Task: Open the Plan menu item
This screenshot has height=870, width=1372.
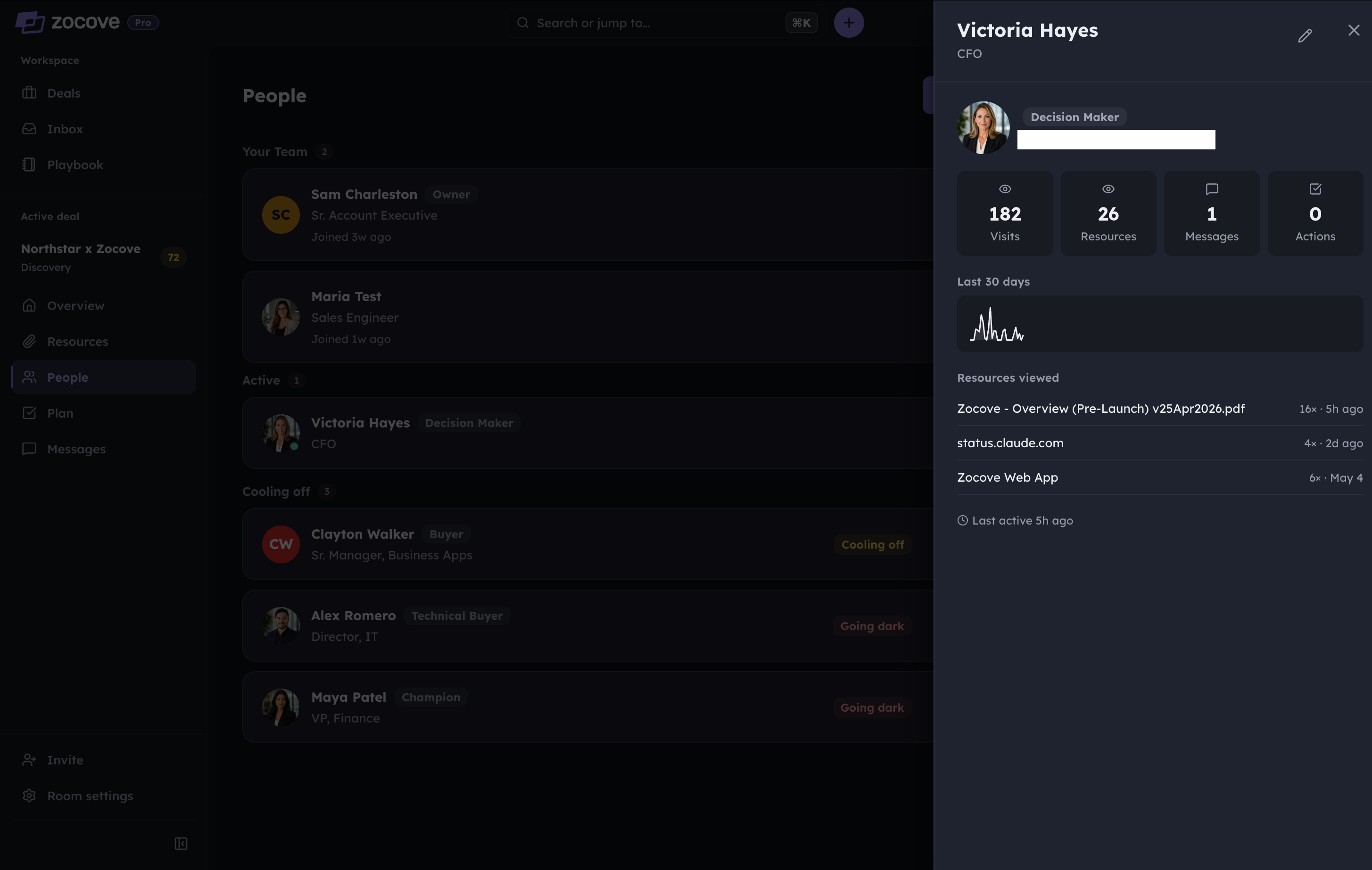Action: (104, 413)
